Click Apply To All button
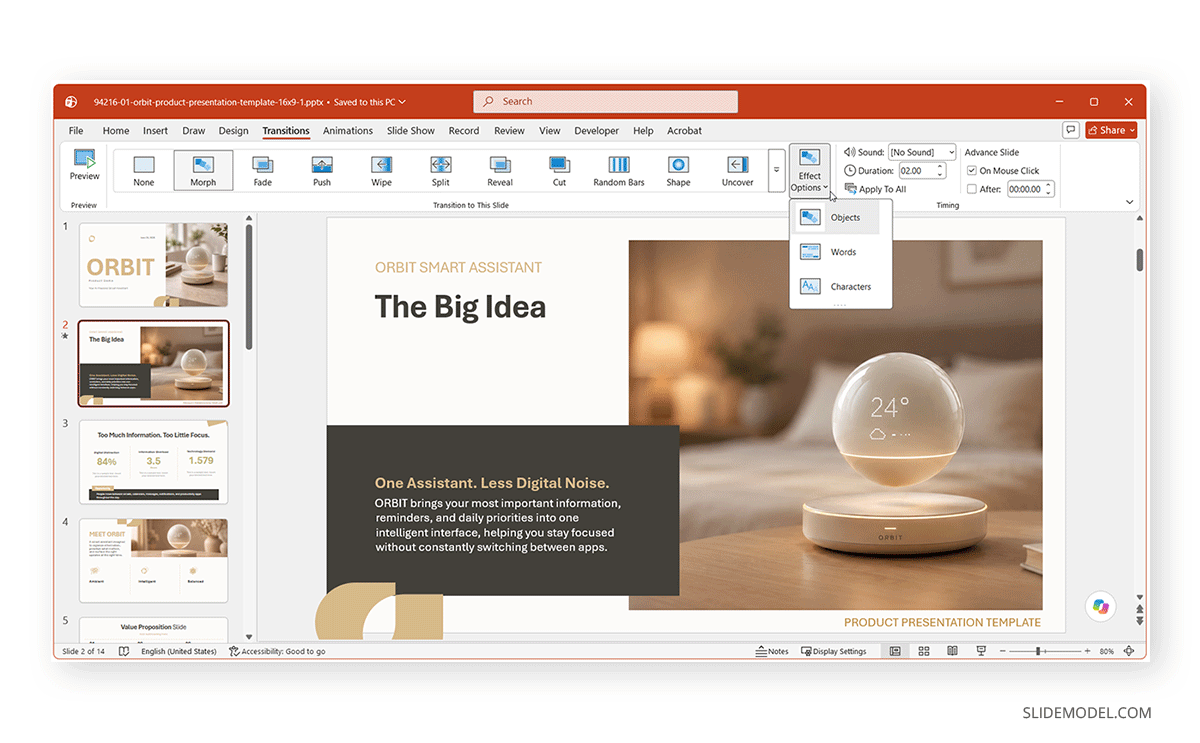Image resolution: width=1200 pixels, height=743 pixels. pos(876,189)
